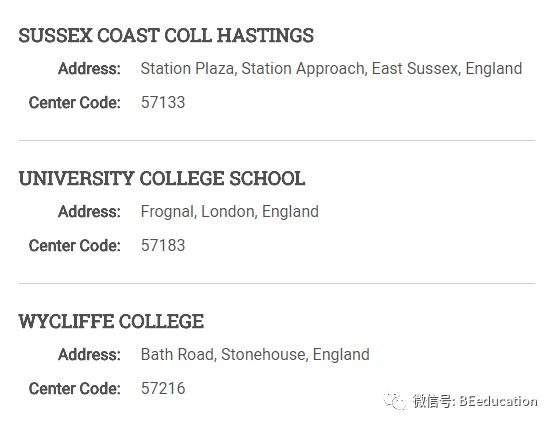Screen dimensions: 555x426
Task: Click divider line below Sussex Coast entry
Action: coord(277,140)
